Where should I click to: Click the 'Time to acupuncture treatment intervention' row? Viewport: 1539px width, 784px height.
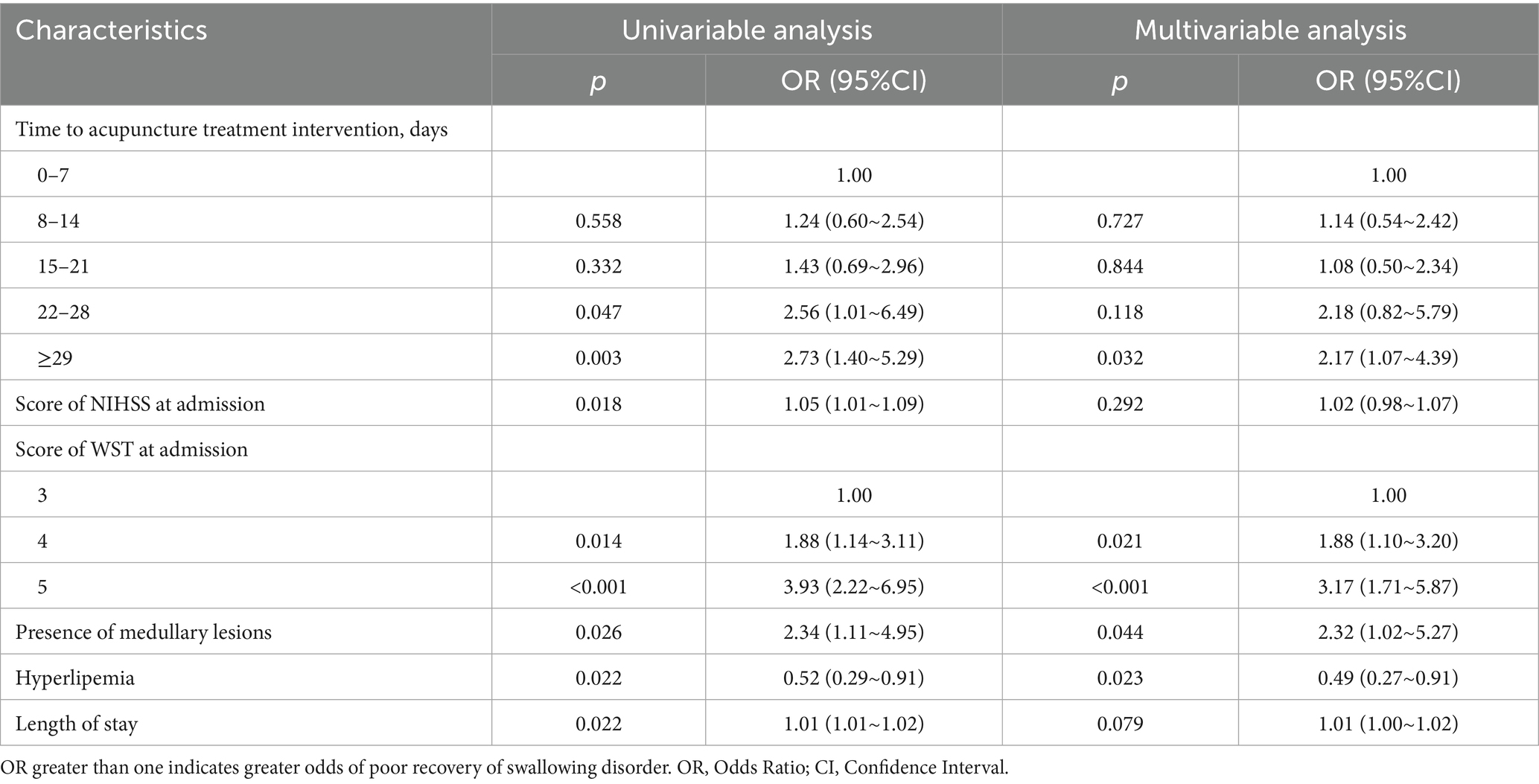click(x=232, y=130)
